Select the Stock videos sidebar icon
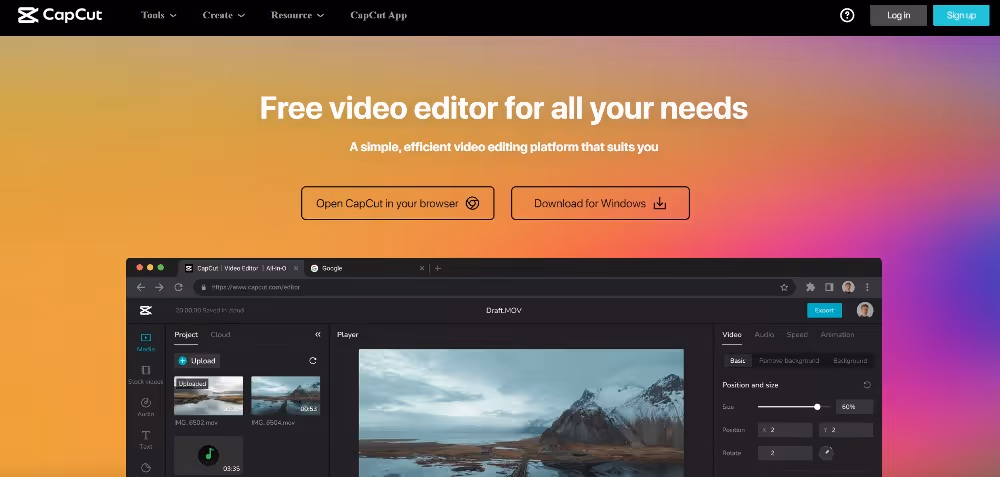Image resolution: width=1000 pixels, height=477 pixels. coord(145,370)
